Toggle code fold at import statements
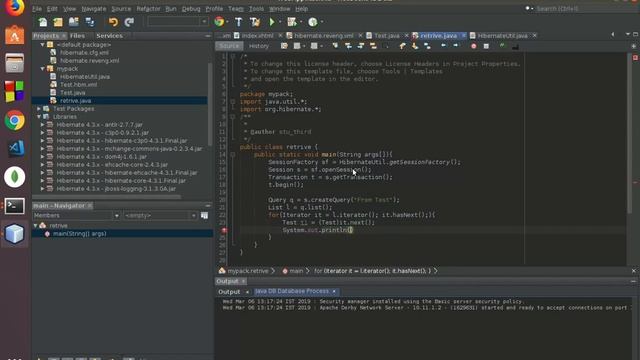 233,102
